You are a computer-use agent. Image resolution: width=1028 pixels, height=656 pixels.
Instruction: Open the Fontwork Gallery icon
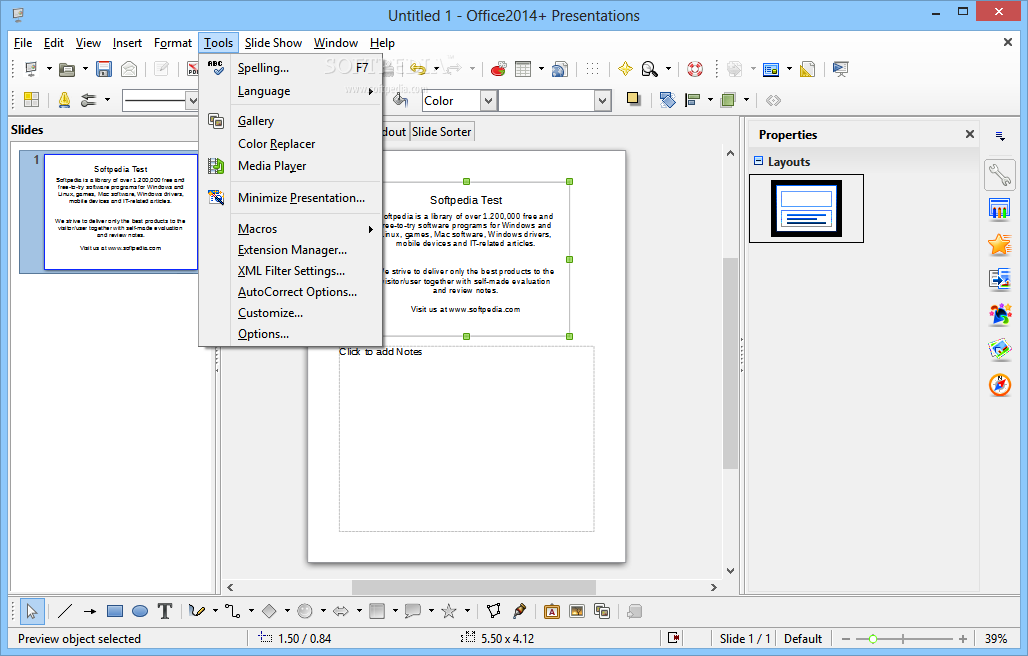pos(552,611)
